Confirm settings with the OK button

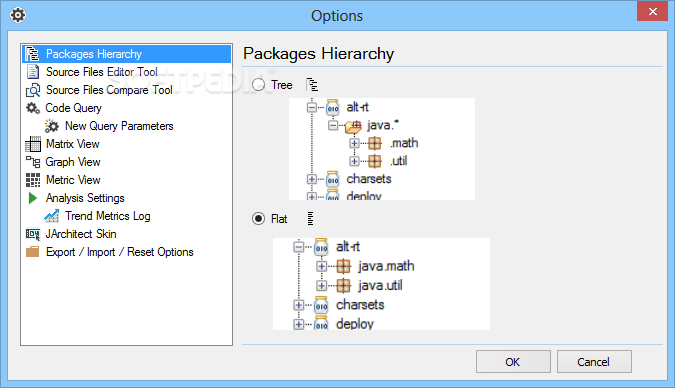point(513,362)
